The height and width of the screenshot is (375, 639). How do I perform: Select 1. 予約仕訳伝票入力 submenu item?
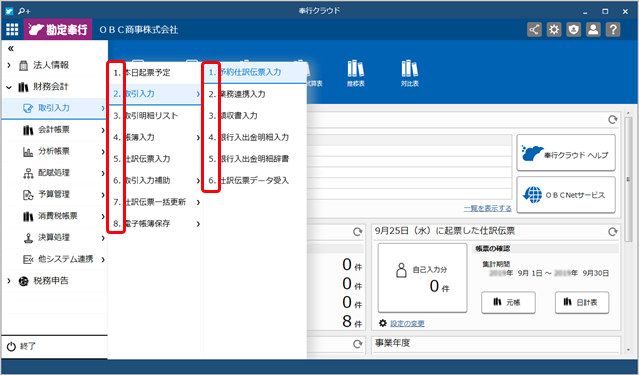tap(255, 73)
